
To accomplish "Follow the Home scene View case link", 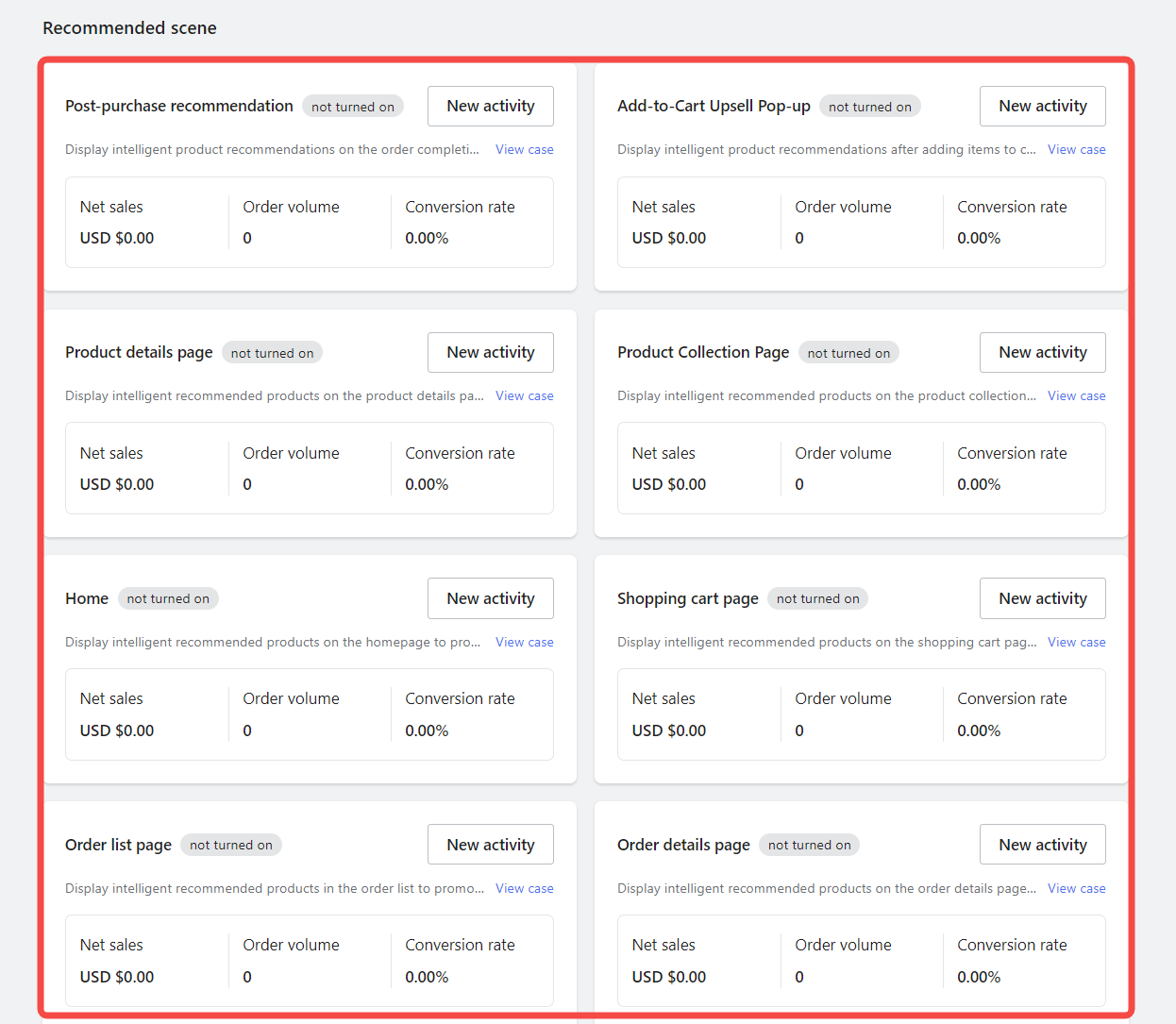I will coord(524,642).
